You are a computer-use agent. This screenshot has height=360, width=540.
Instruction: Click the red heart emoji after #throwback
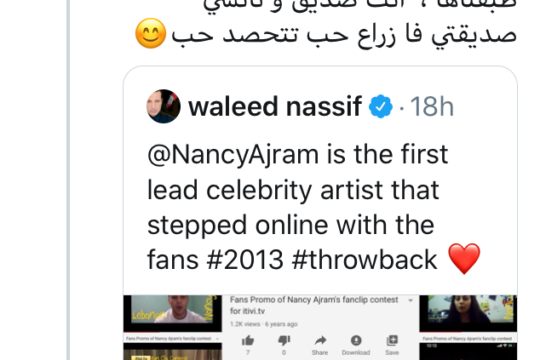pyautogui.click(x=464, y=259)
